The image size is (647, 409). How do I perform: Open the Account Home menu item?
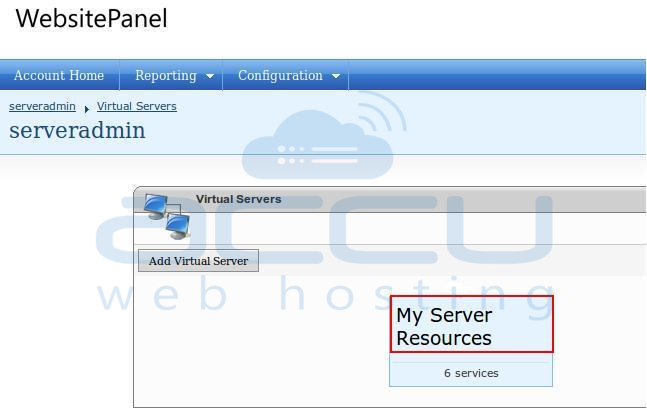(59, 75)
